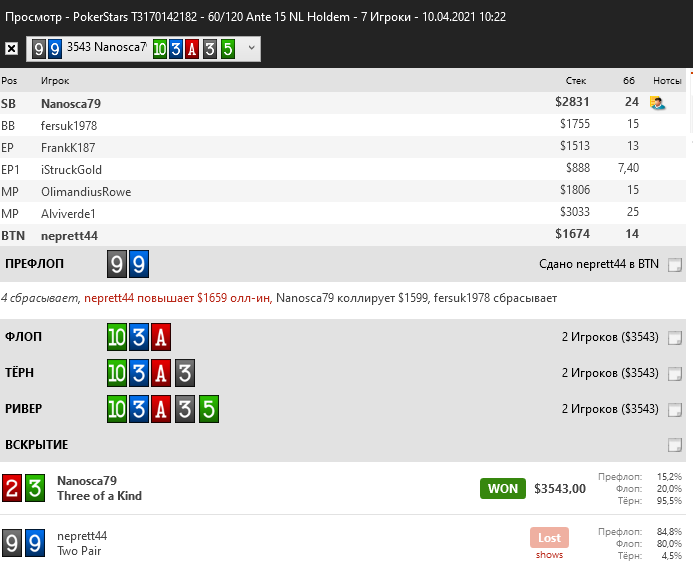Open the hand selector dropdown arrow
The width and height of the screenshot is (693, 569).
coord(251,48)
